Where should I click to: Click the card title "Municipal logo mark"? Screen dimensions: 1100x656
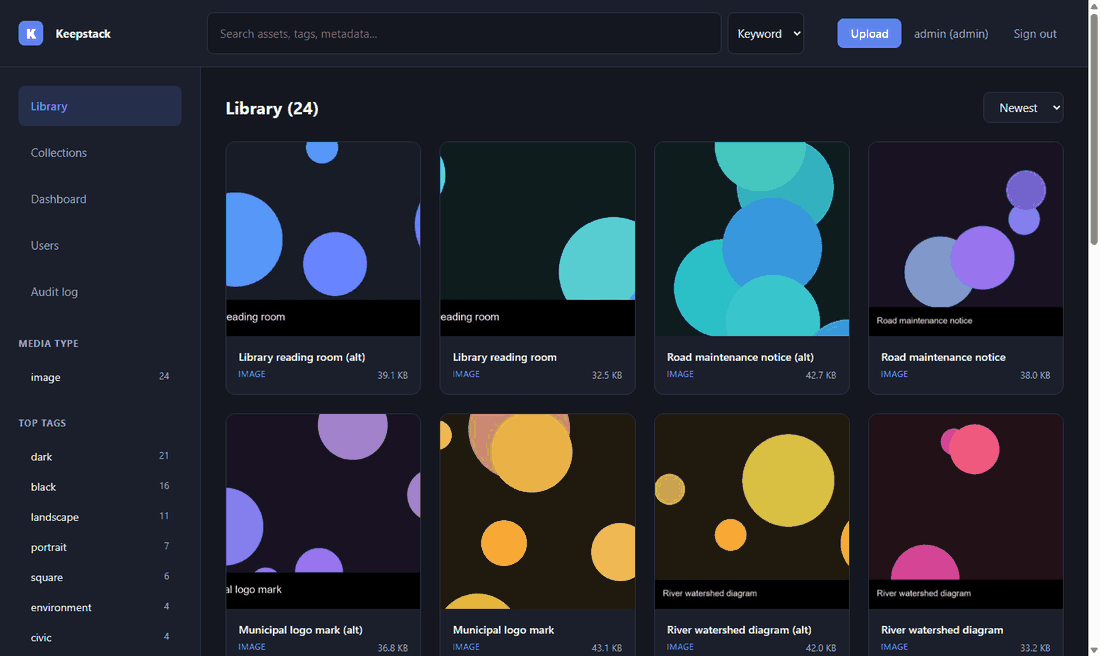pos(503,630)
